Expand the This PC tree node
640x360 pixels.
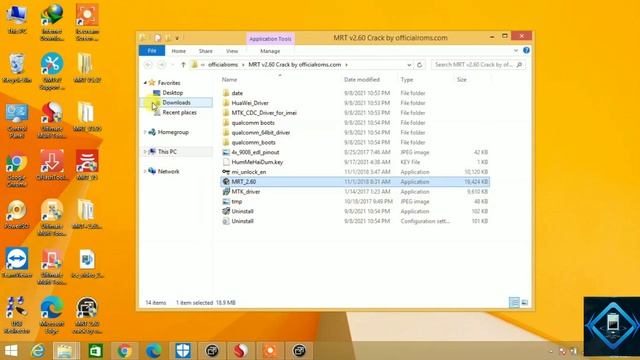(145, 152)
